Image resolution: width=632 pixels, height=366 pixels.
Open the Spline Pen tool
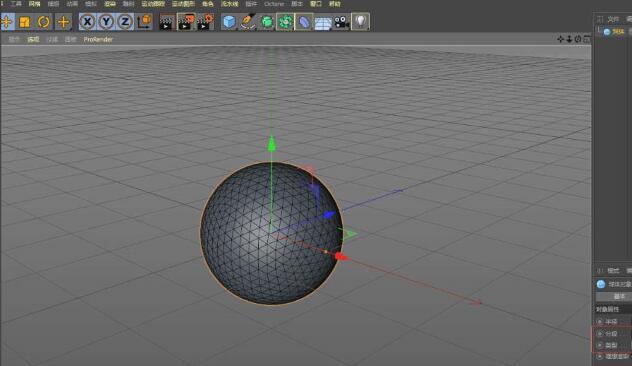click(248, 22)
